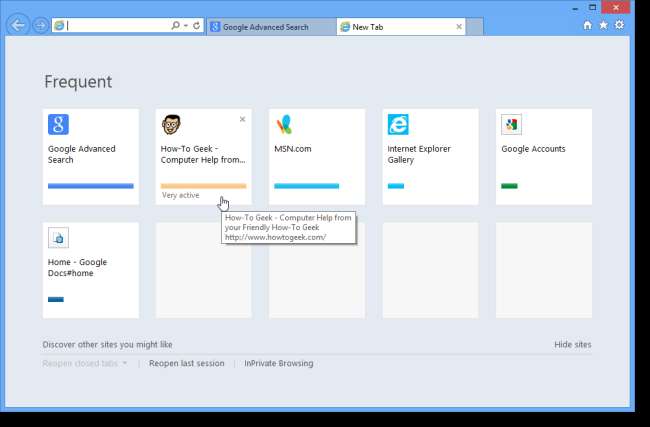Click the New Tab favicon
The width and height of the screenshot is (650, 427).
(x=345, y=27)
